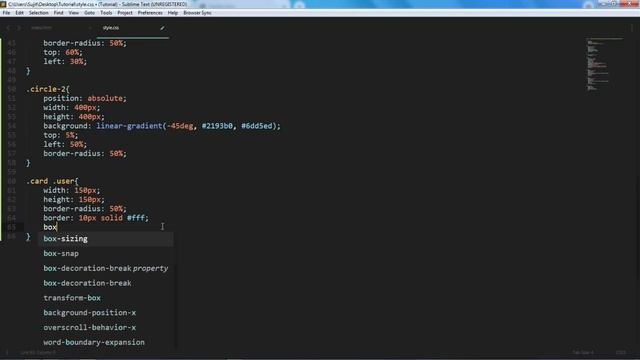This screenshot has height=360, width=640.
Task: Click the .card .user selector line
Action: (52, 181)
